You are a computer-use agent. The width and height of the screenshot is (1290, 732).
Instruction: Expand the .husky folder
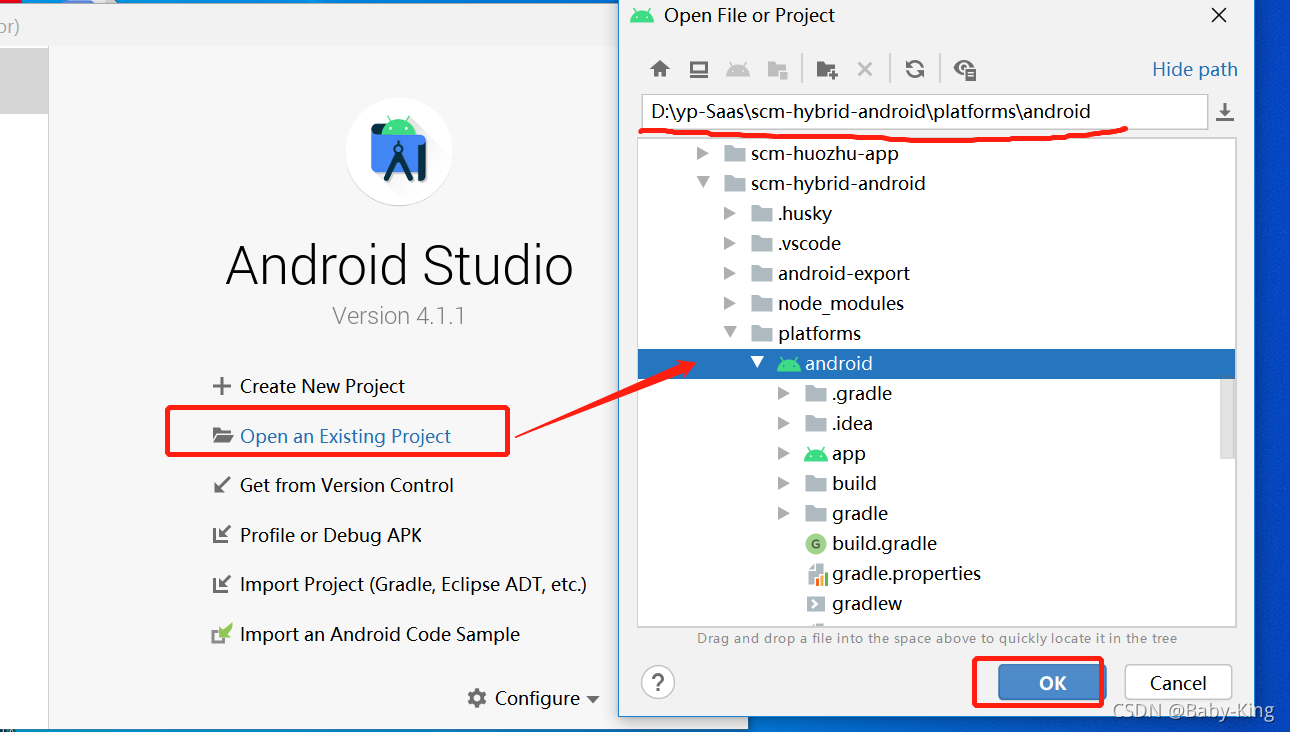(x=730, y=213)
